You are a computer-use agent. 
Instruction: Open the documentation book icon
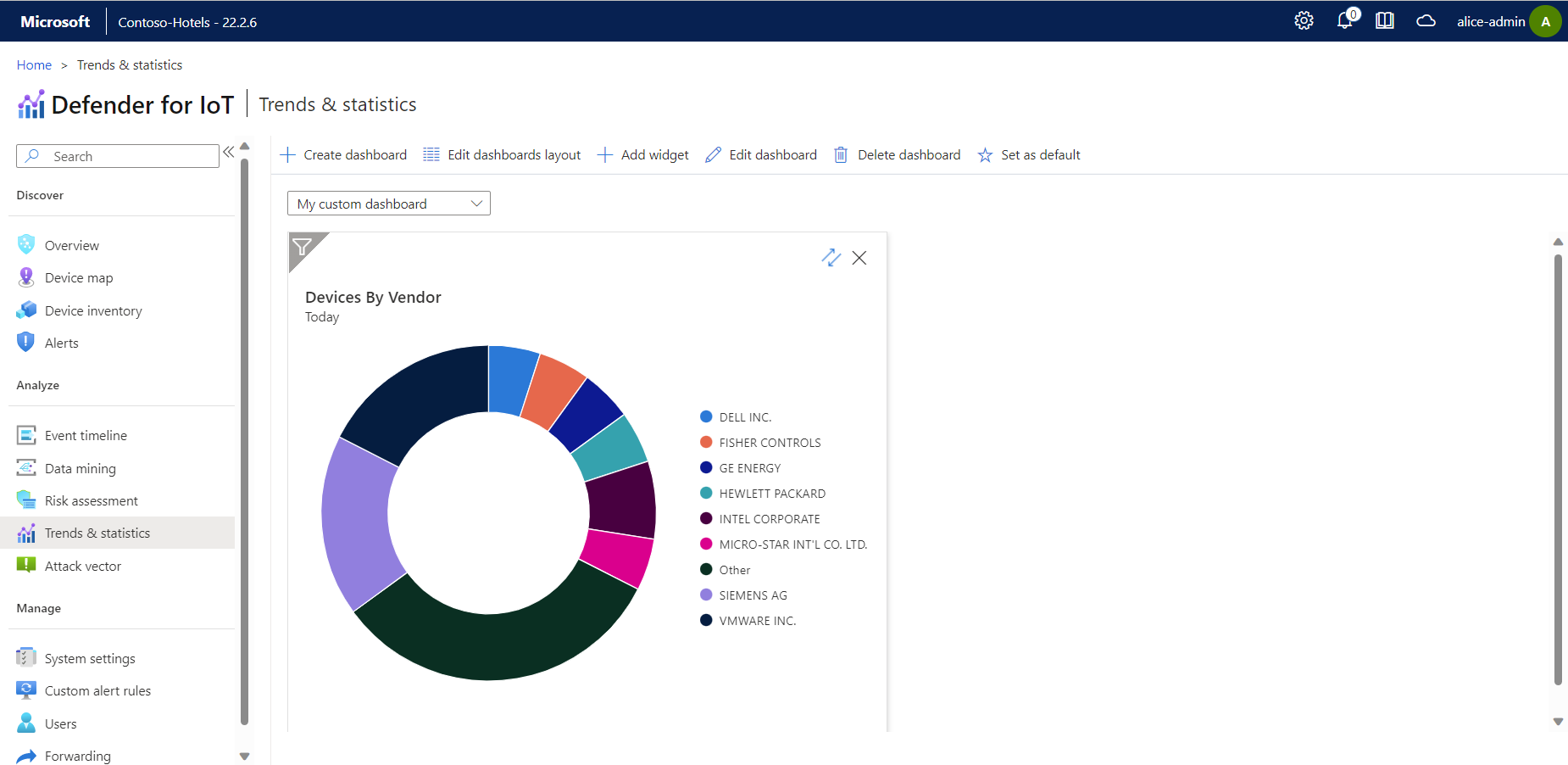tap(1385, 21)
